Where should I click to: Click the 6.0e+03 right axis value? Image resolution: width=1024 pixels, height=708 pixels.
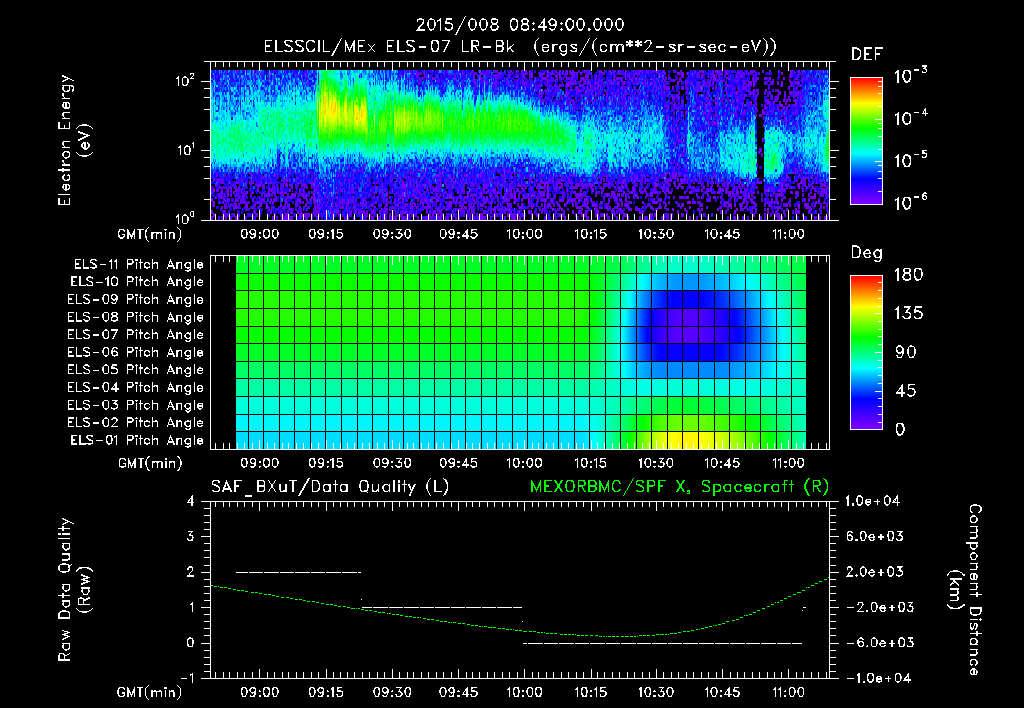click(874, 536)
